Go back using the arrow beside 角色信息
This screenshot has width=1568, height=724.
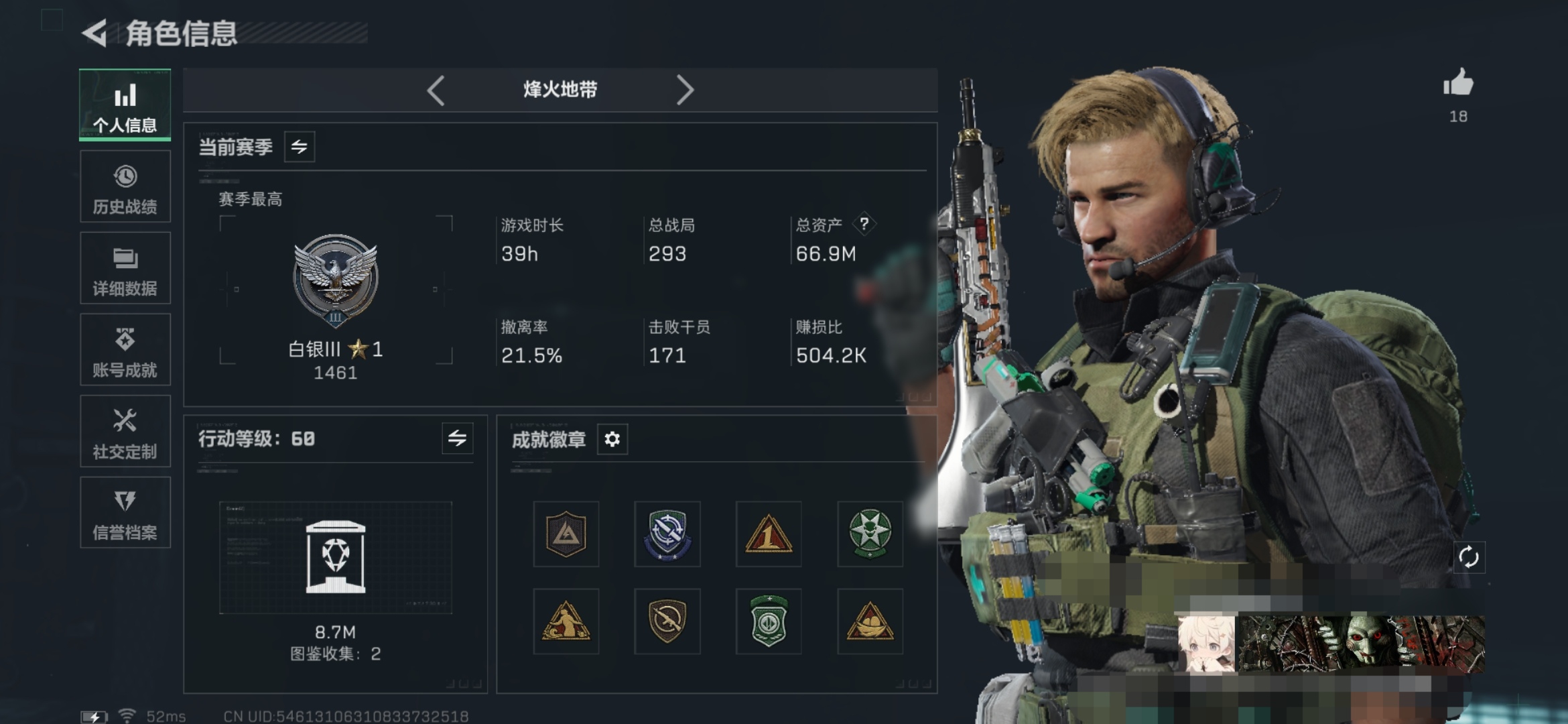point(95,34)
